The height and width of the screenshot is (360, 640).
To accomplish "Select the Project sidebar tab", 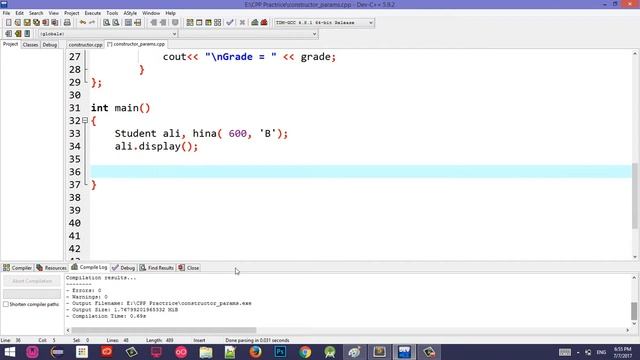I will 10,44.
